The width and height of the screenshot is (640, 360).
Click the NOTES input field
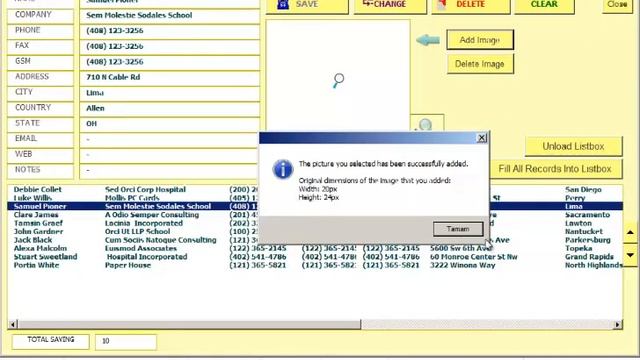point(170,171)
